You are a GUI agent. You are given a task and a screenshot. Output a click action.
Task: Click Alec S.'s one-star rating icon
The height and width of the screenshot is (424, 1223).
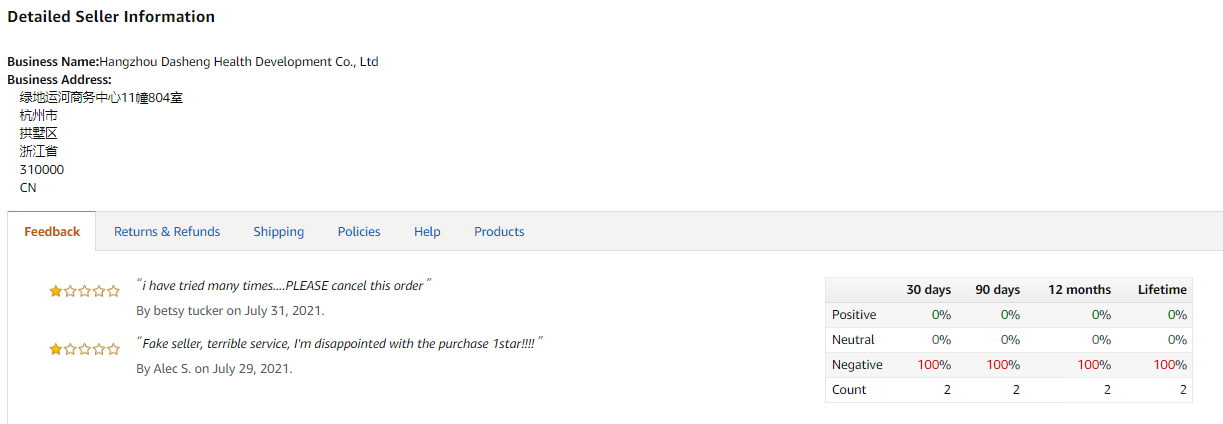pyautogui.click(x=84, y=349)
